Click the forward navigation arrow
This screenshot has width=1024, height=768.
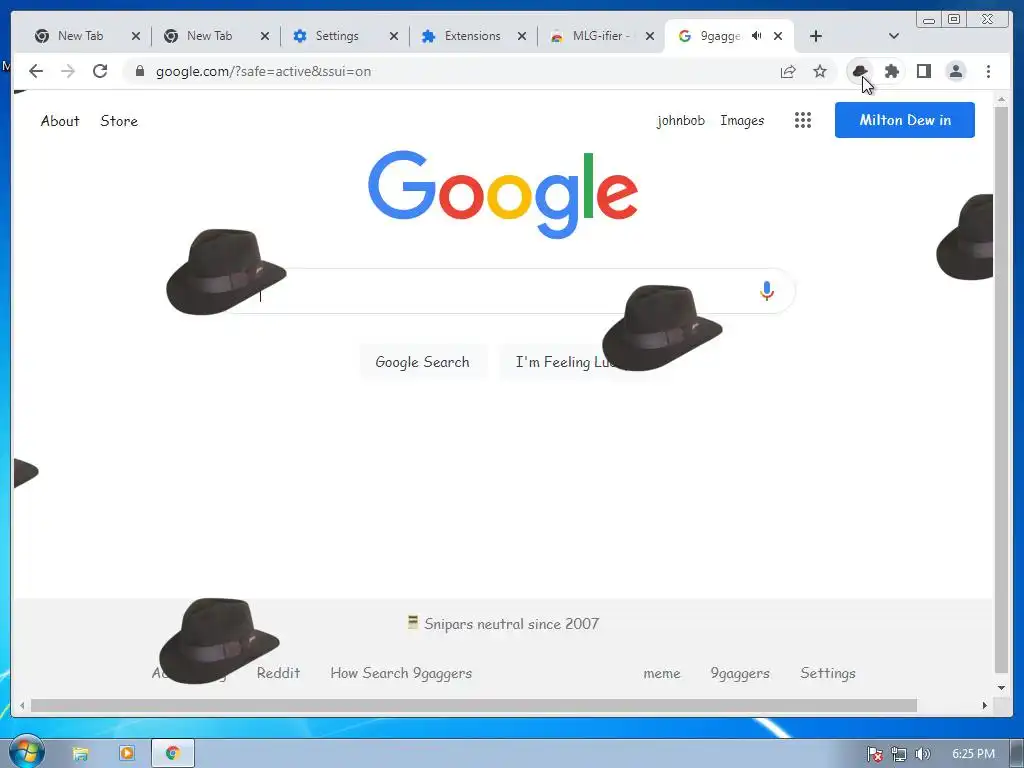(x=68, y=71)
